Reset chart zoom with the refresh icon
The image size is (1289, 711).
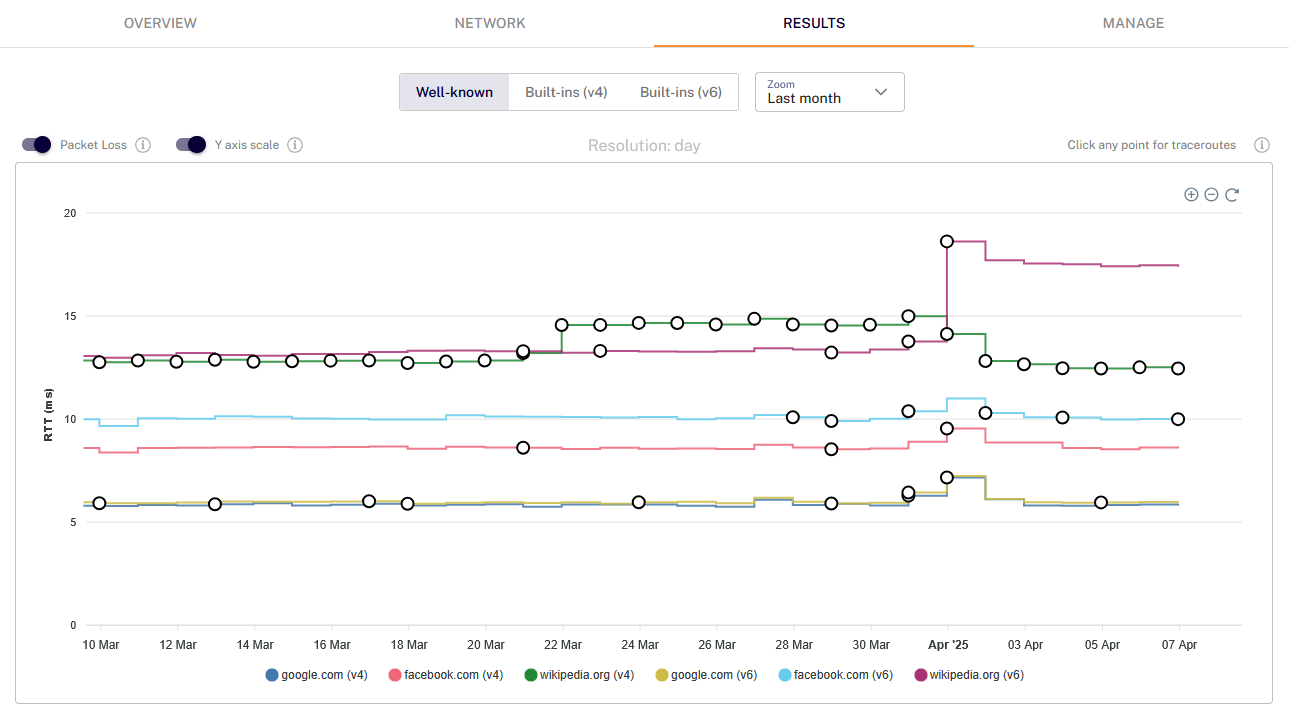pos(1232,195)
